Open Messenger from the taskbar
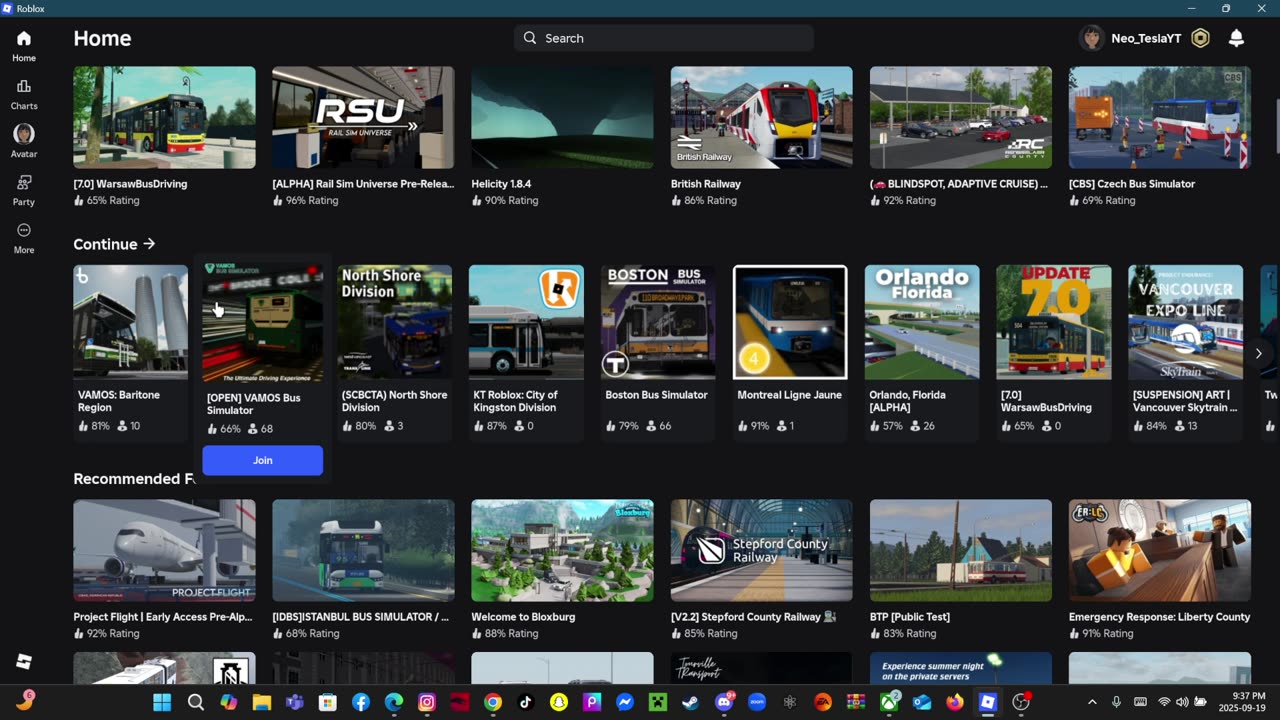 [x=625, y=702]
